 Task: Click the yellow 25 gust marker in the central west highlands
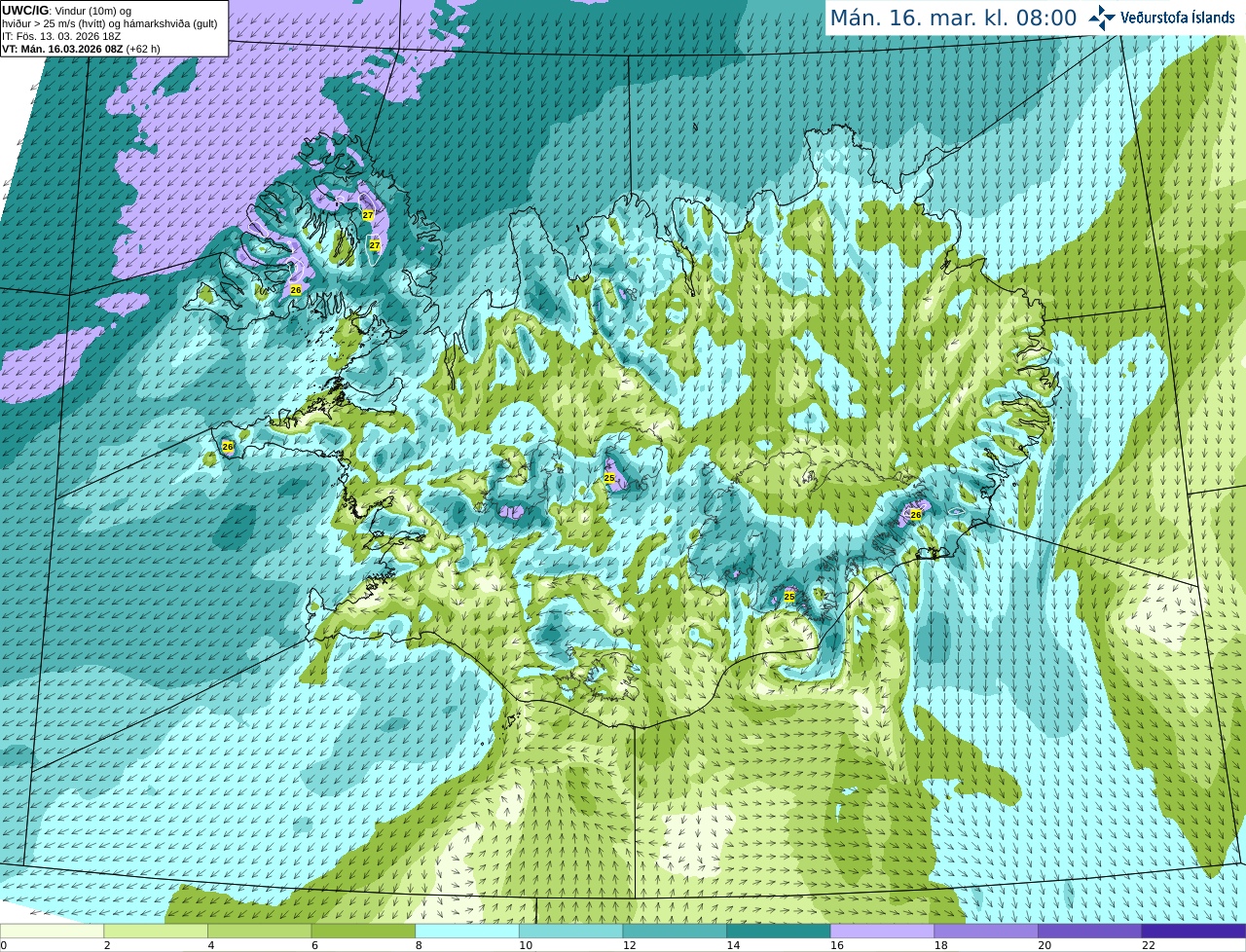coord(609,478)
